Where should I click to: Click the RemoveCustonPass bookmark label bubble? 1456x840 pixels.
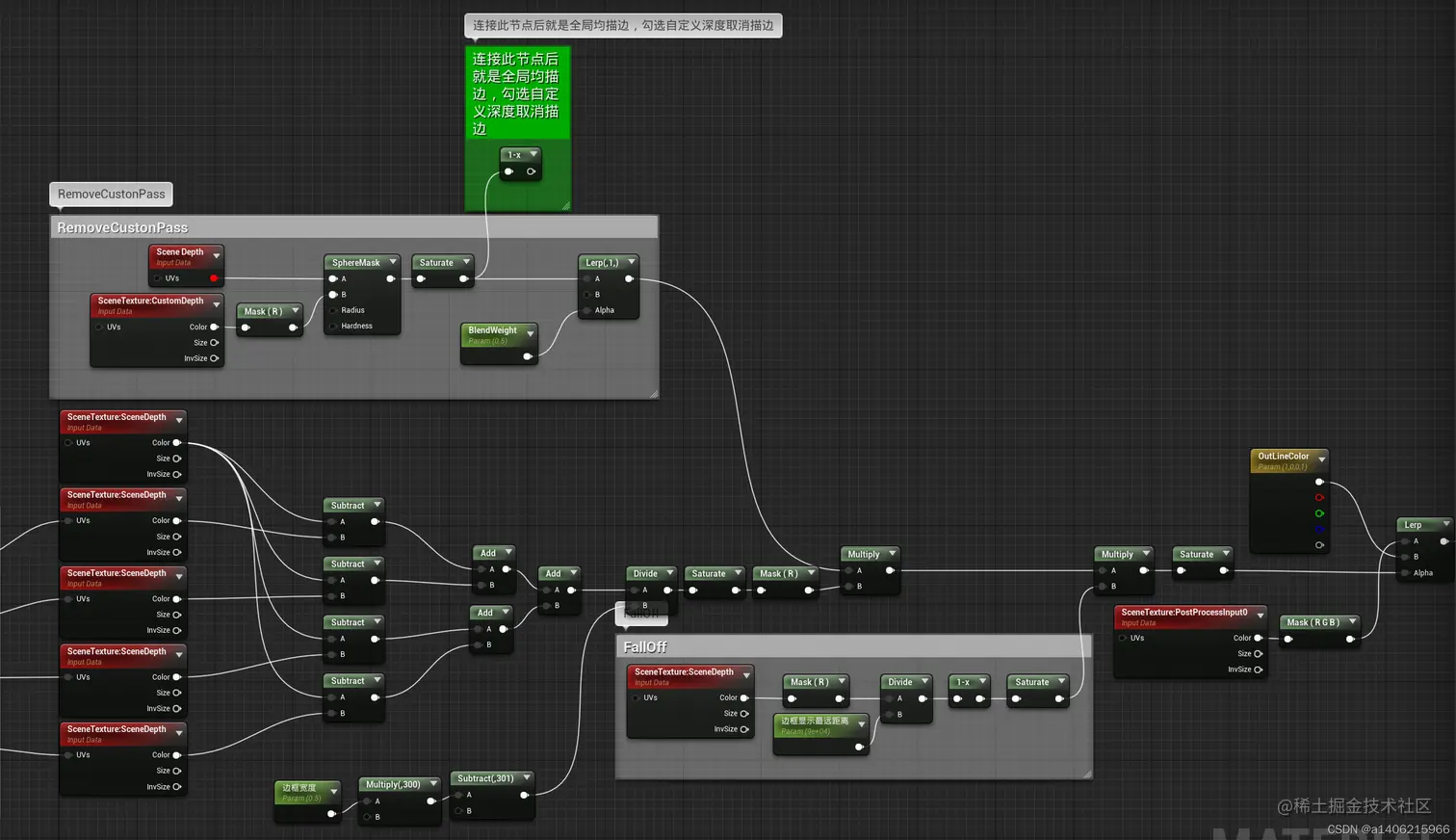click(x=110, y=194)
